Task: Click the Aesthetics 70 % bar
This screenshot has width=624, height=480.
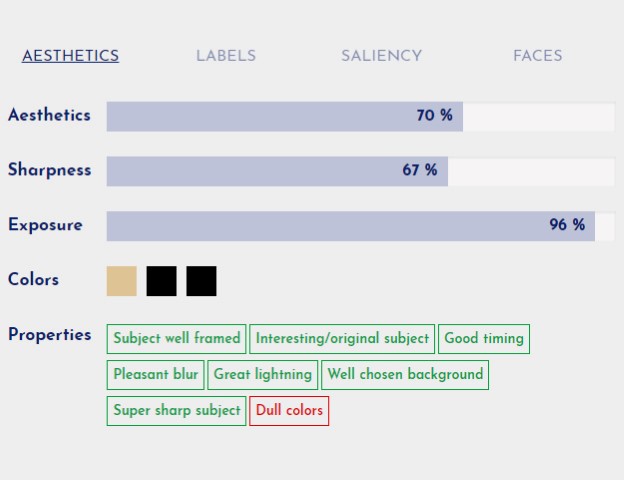Action: (285, 116)
